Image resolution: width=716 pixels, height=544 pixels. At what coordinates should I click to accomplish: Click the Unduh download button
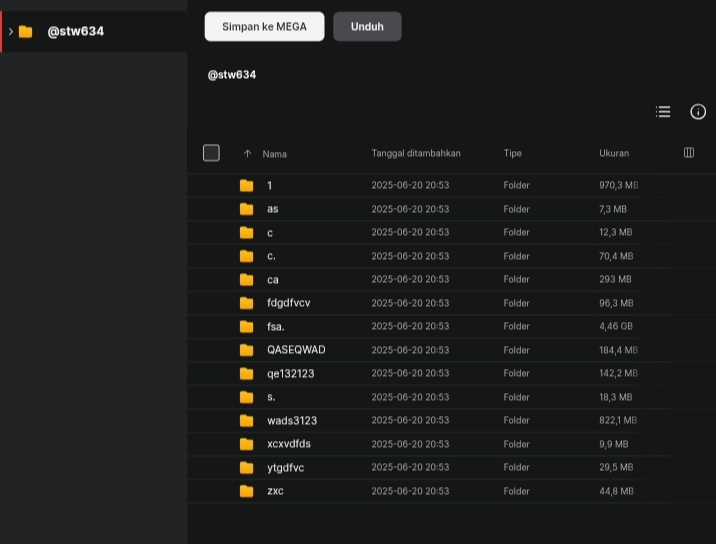coord(367,26)
